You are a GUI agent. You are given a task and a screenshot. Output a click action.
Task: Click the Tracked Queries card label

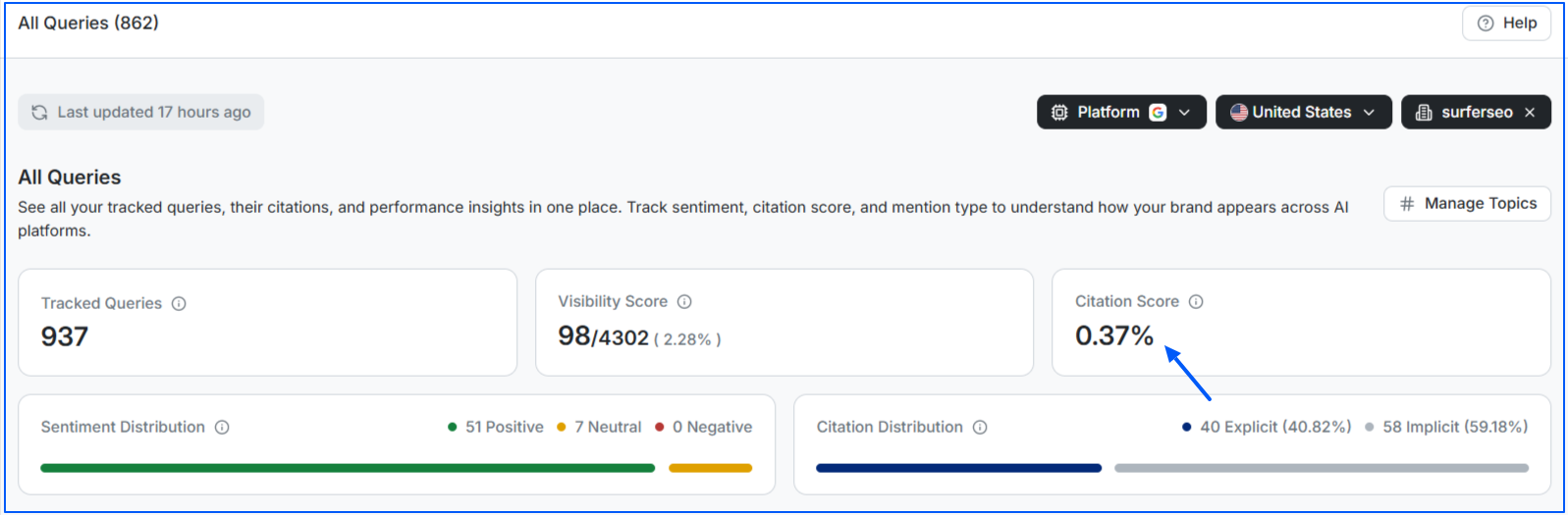(101, 303)
